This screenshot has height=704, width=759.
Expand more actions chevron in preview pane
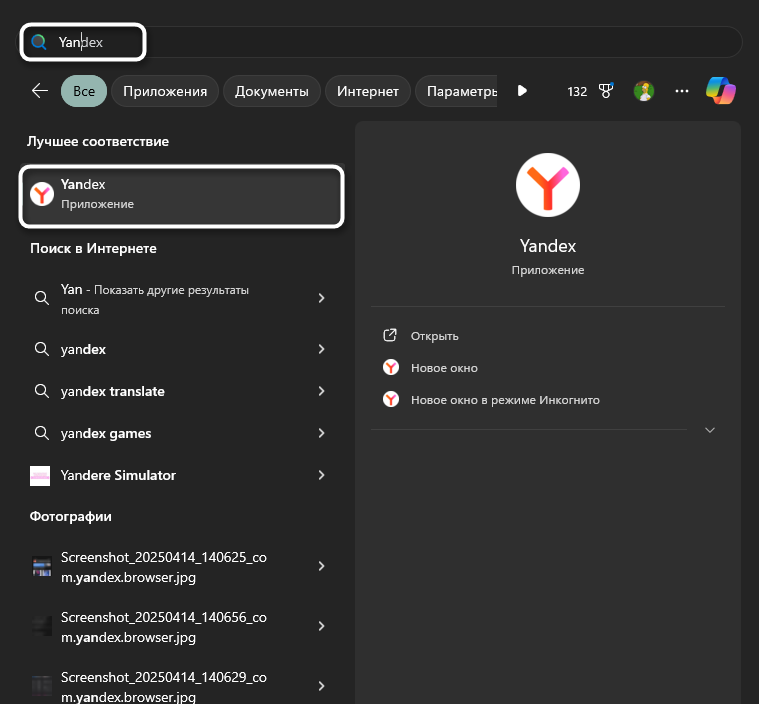click(x=710, y=430)
